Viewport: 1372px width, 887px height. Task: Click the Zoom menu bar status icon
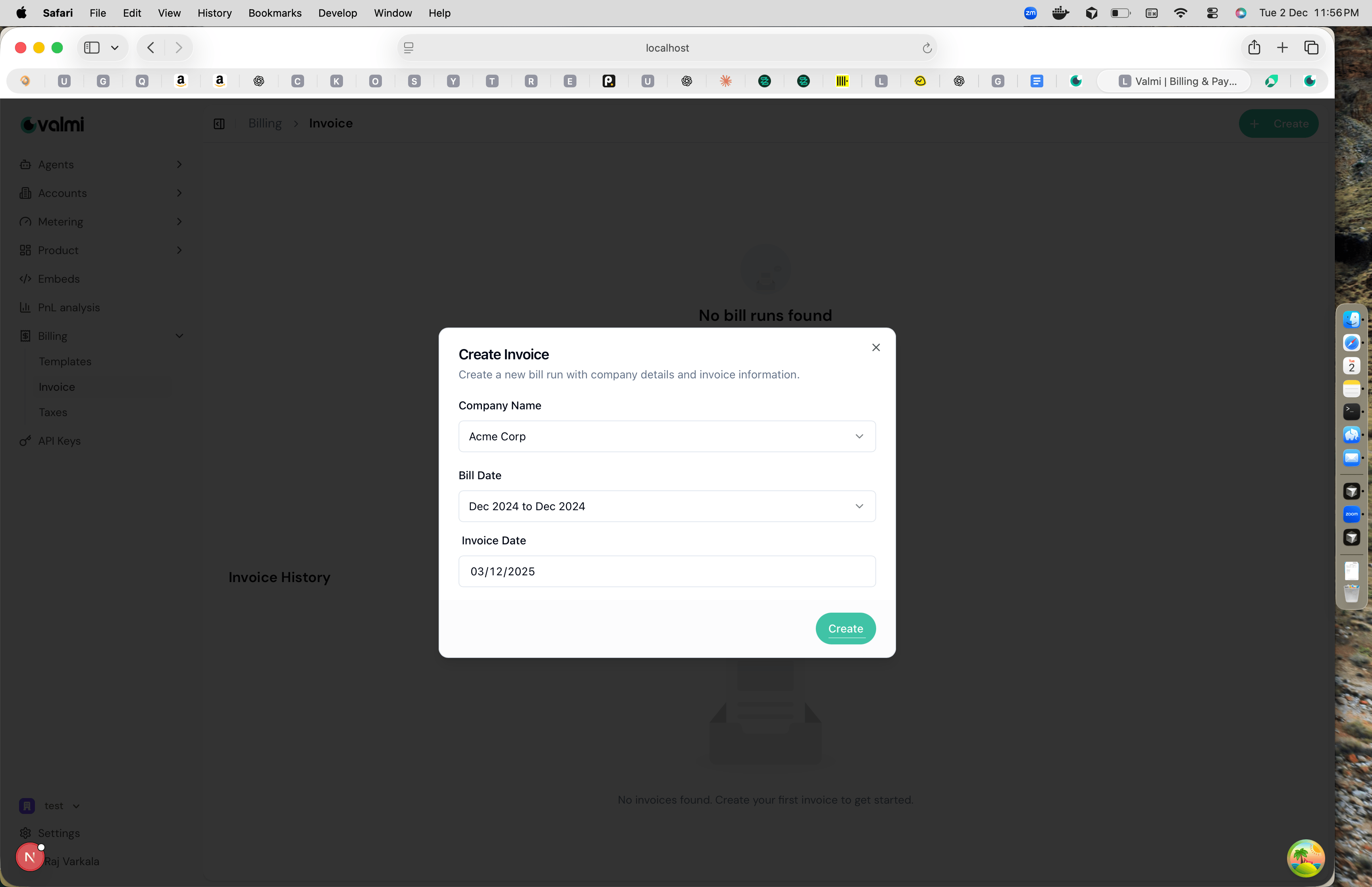click(x=1030, y=13)
